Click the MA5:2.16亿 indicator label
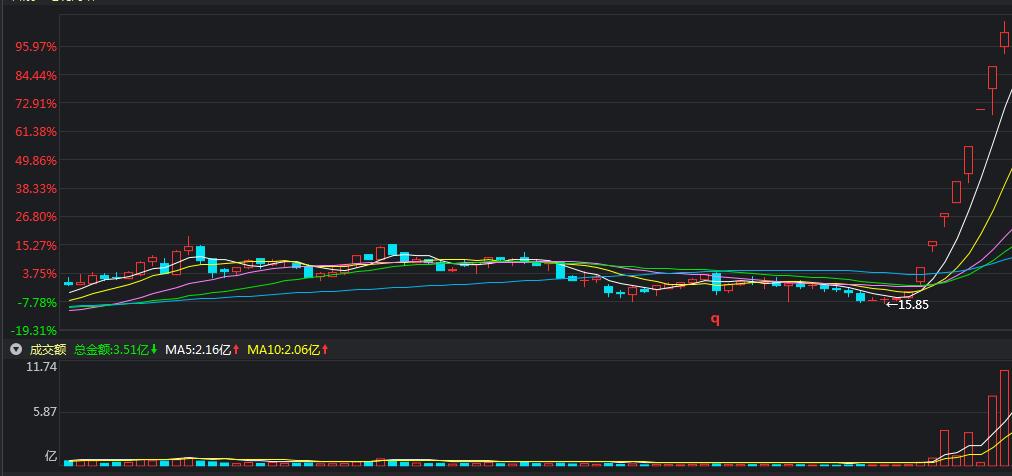The height and width of the screenshot is (476, 1012). click(197, 350)
